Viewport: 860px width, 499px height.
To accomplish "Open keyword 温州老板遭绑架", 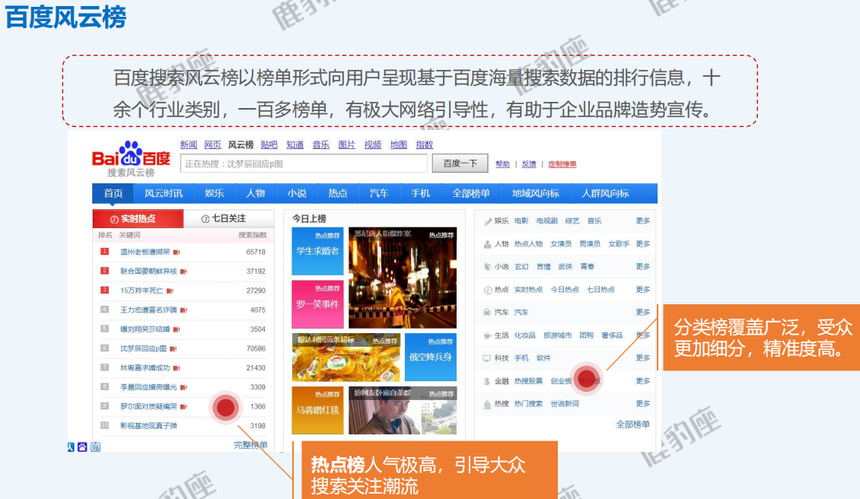I will pos(145,252).
